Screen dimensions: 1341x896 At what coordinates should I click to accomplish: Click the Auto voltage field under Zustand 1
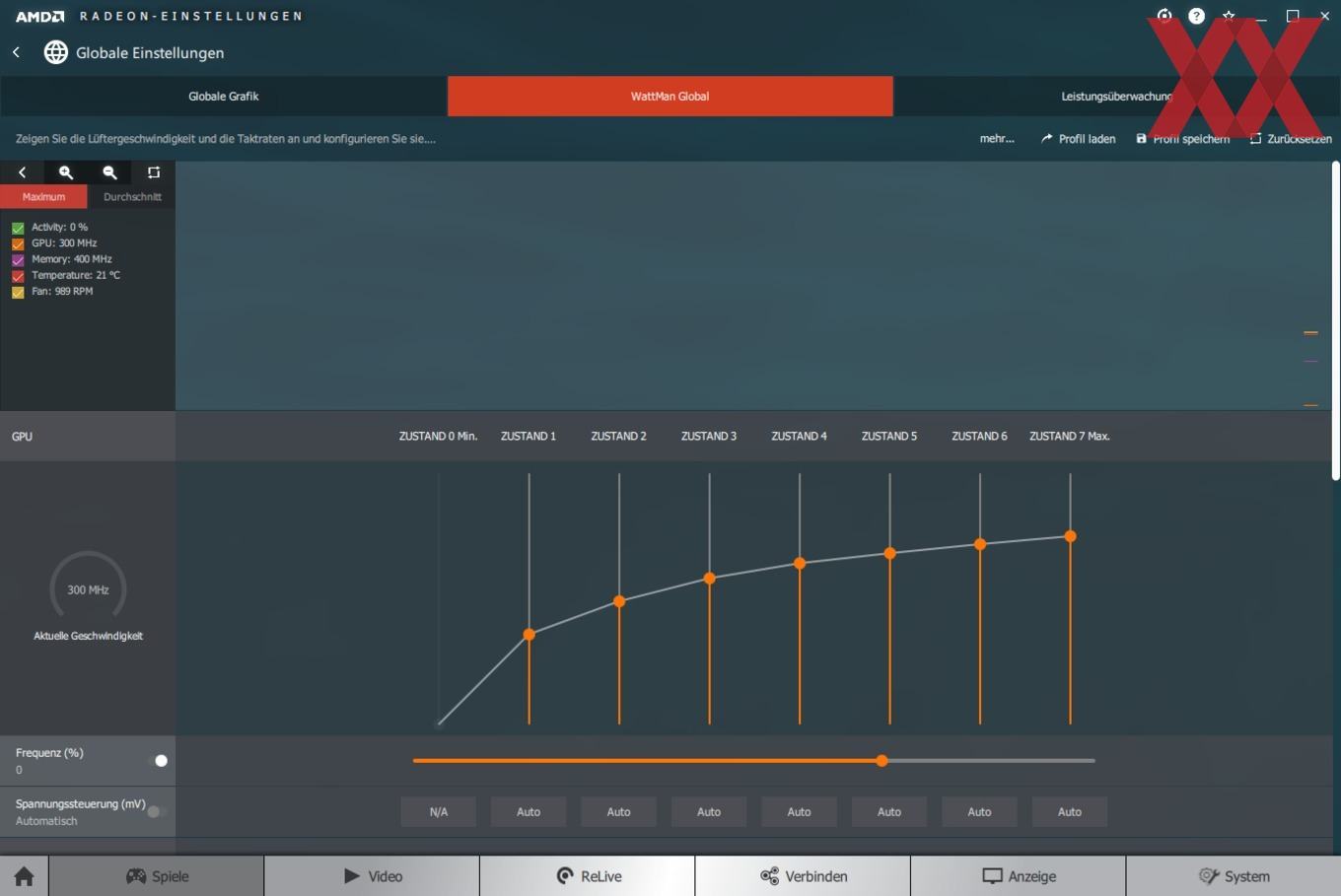click(529, 812)
